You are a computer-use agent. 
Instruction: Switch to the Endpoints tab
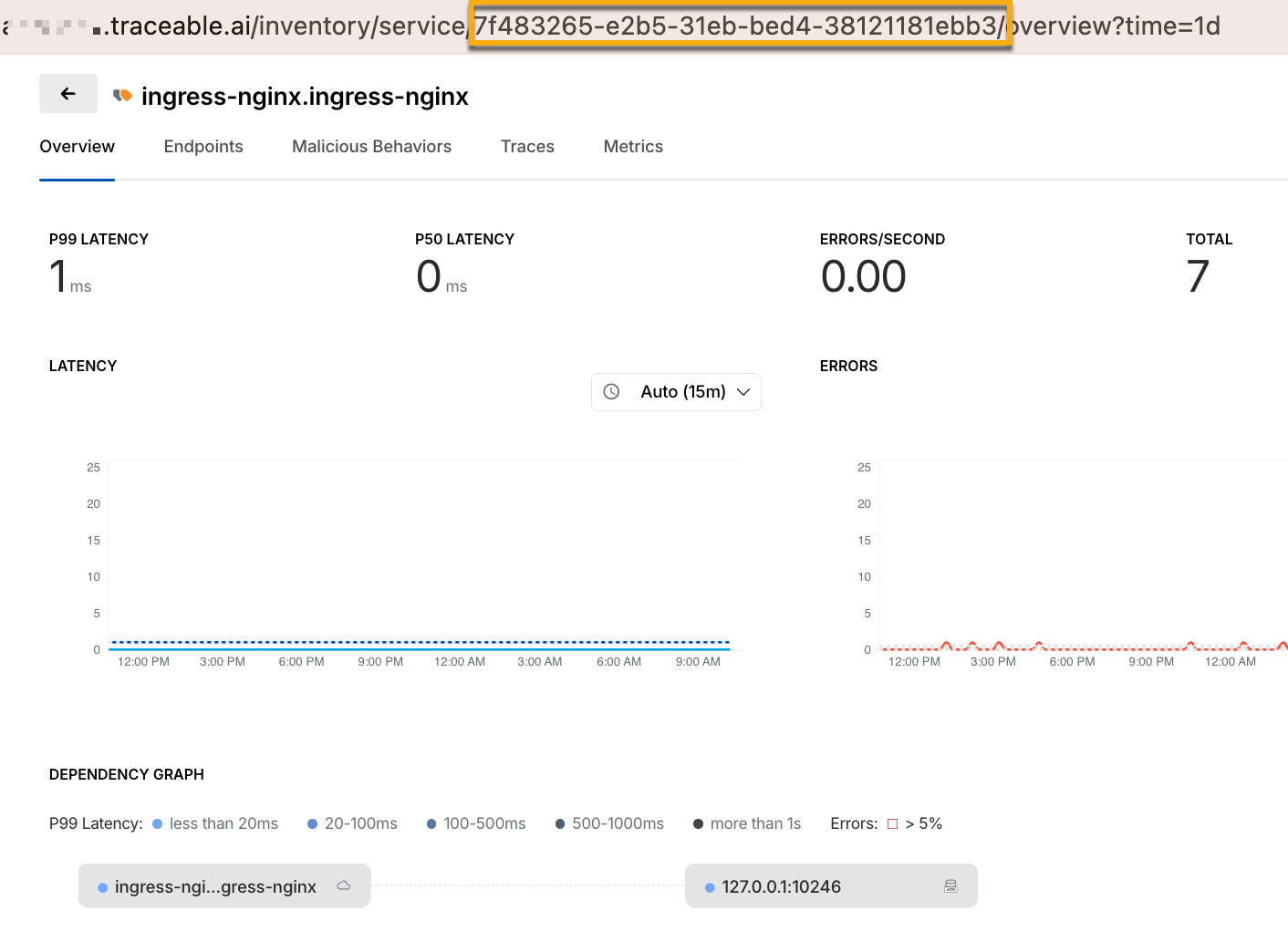[203, 147]
